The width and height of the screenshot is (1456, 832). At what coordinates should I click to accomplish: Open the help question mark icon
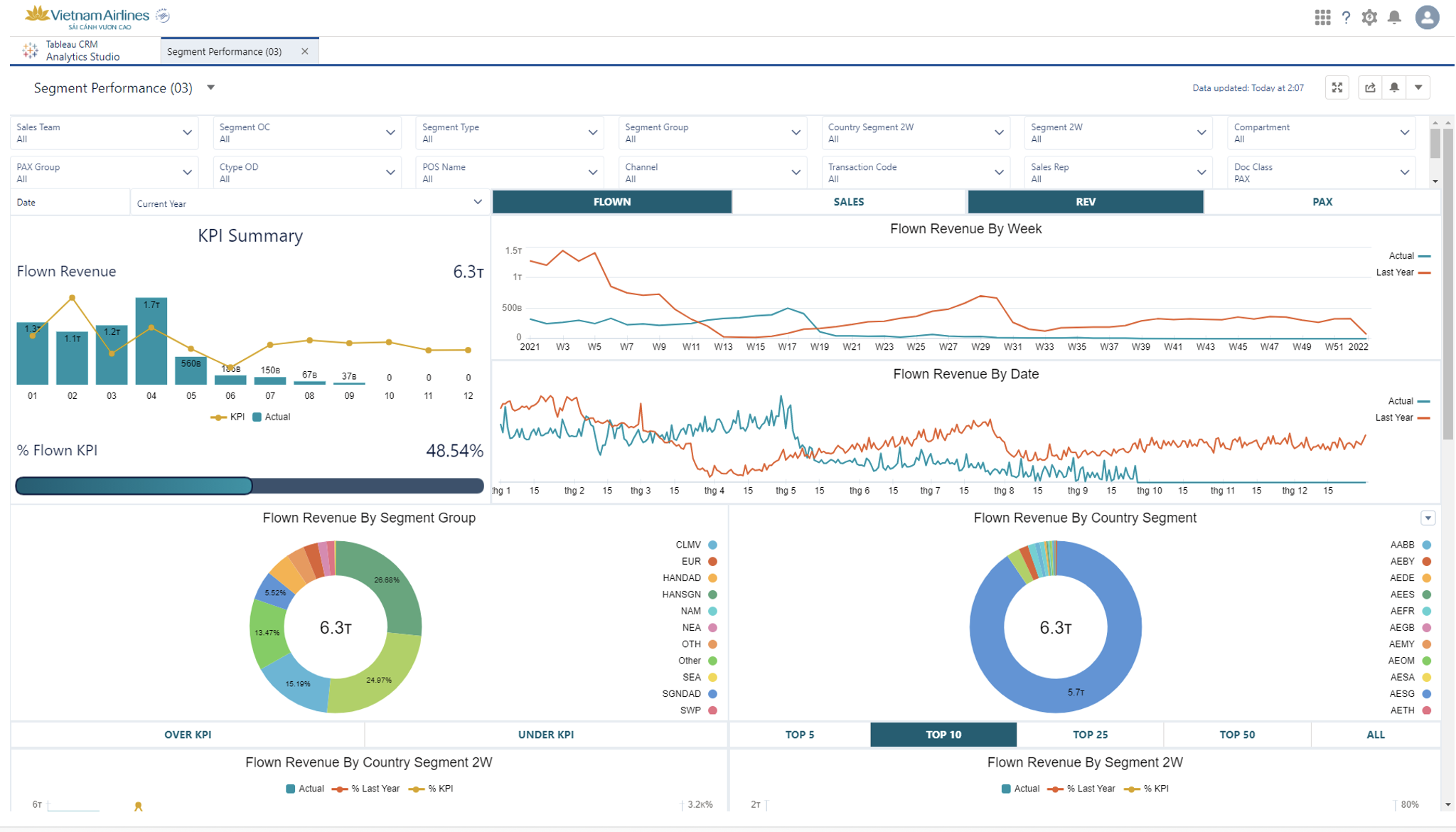(1346, 18)
